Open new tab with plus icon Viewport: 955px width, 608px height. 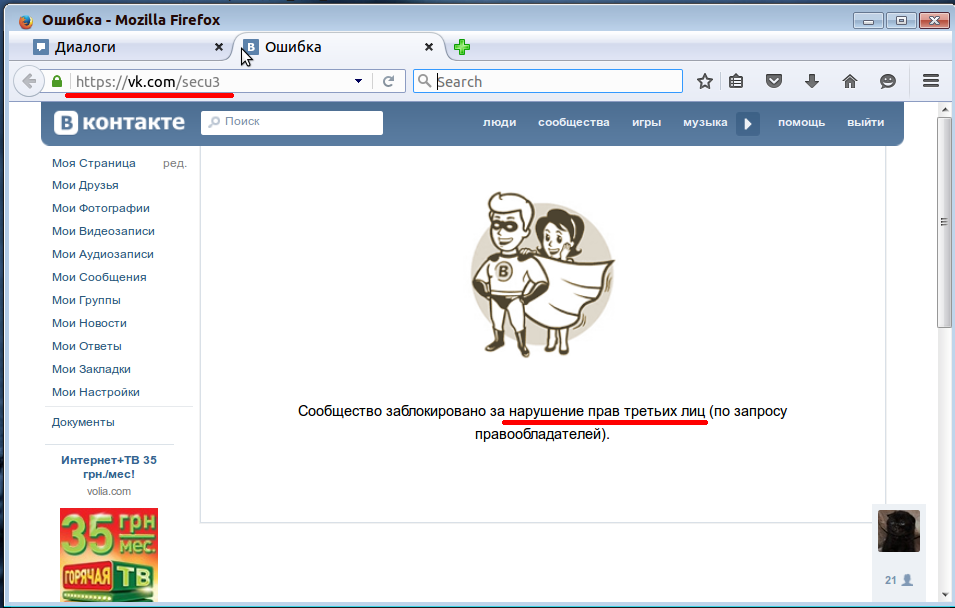pos(461,47)
